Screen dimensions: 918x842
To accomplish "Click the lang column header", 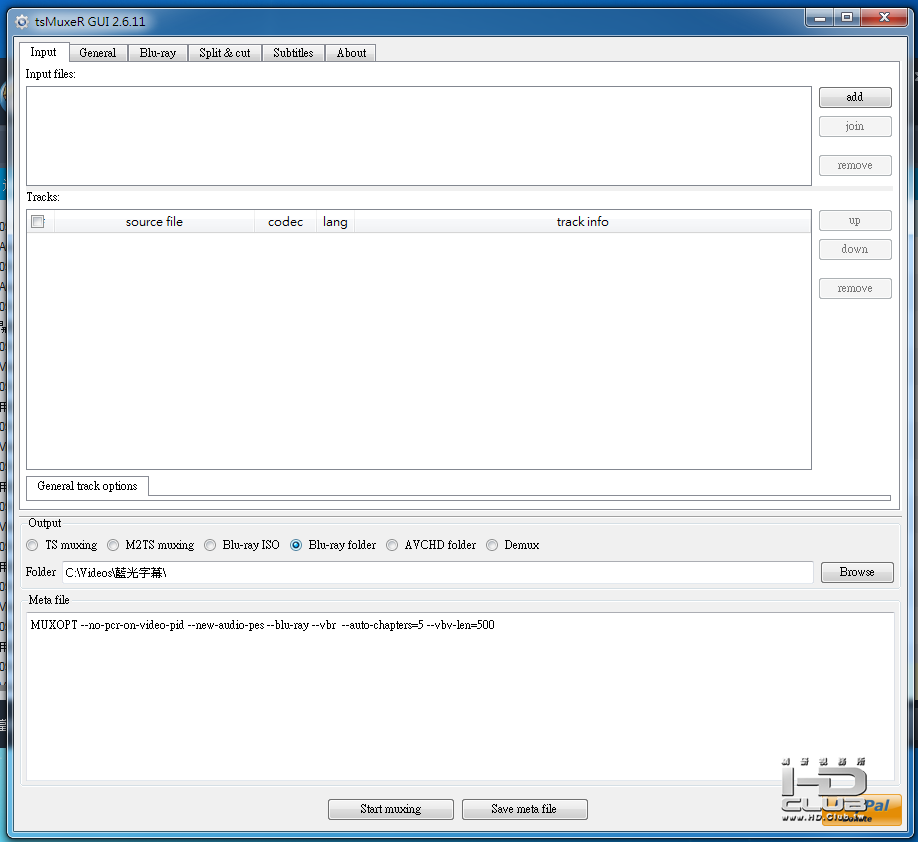I will click(x=335, y=222).
